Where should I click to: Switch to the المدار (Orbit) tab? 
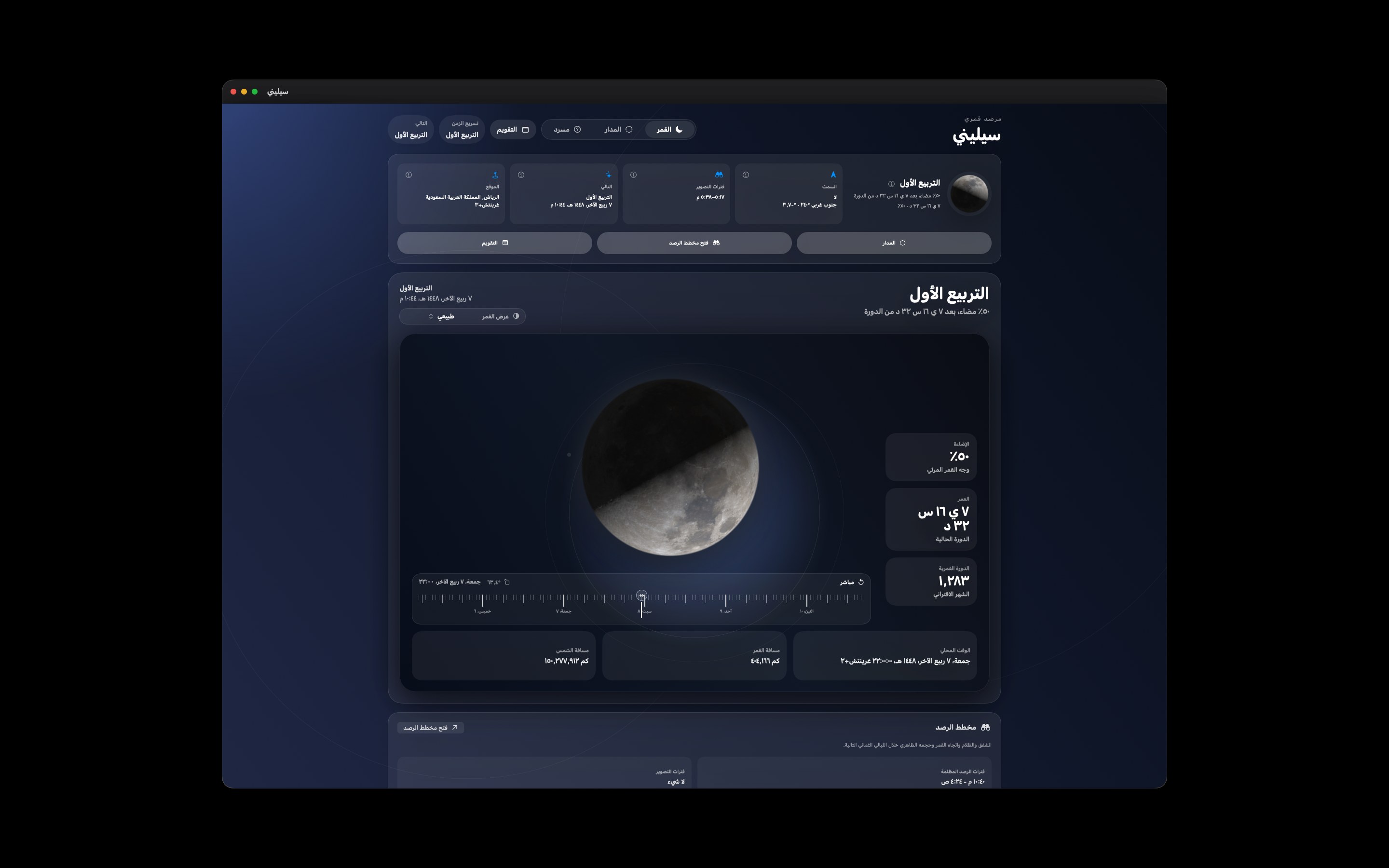click(618, 130)
